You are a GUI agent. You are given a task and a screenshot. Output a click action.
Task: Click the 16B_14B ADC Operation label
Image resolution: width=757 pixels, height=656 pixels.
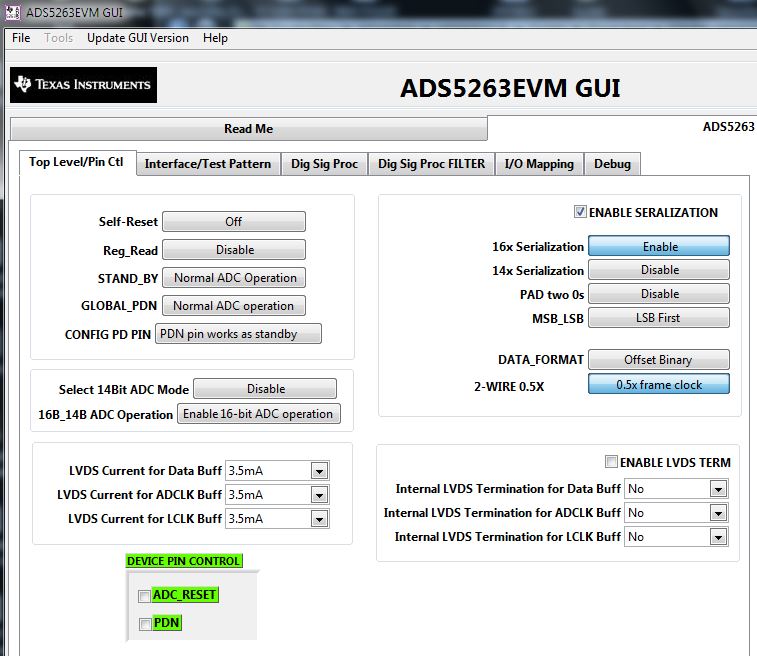[105, 415]
